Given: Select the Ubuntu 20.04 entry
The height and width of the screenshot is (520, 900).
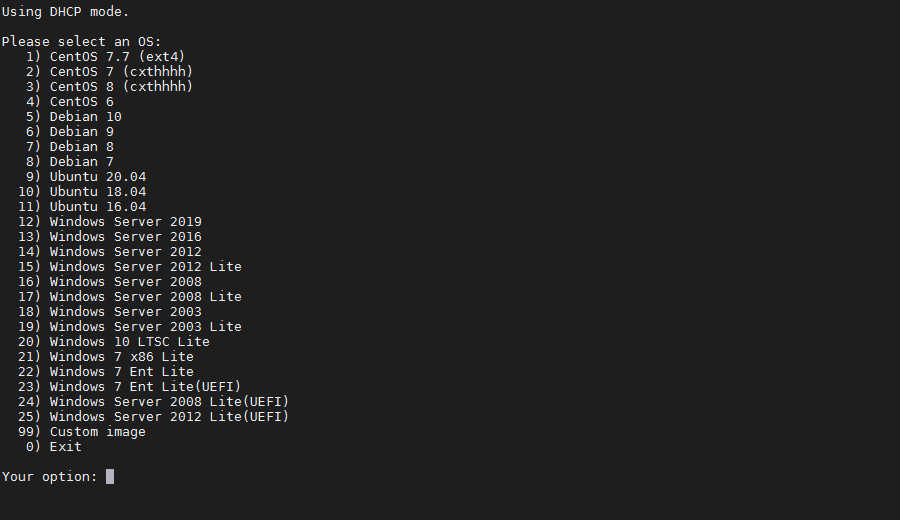Looking at the screenshot, I should 97,177.
